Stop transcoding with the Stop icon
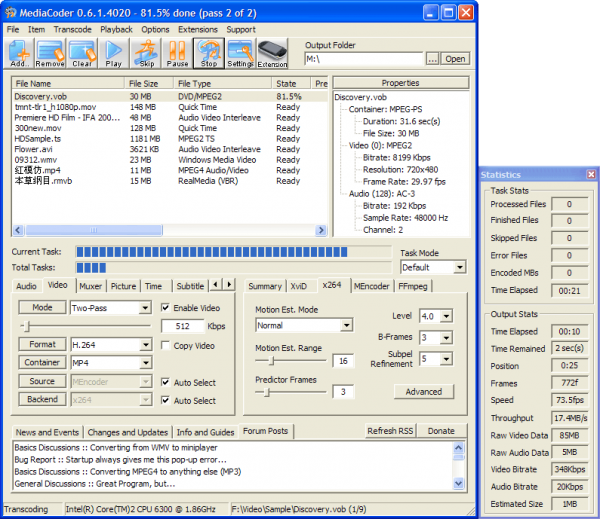 click(209, 53)
